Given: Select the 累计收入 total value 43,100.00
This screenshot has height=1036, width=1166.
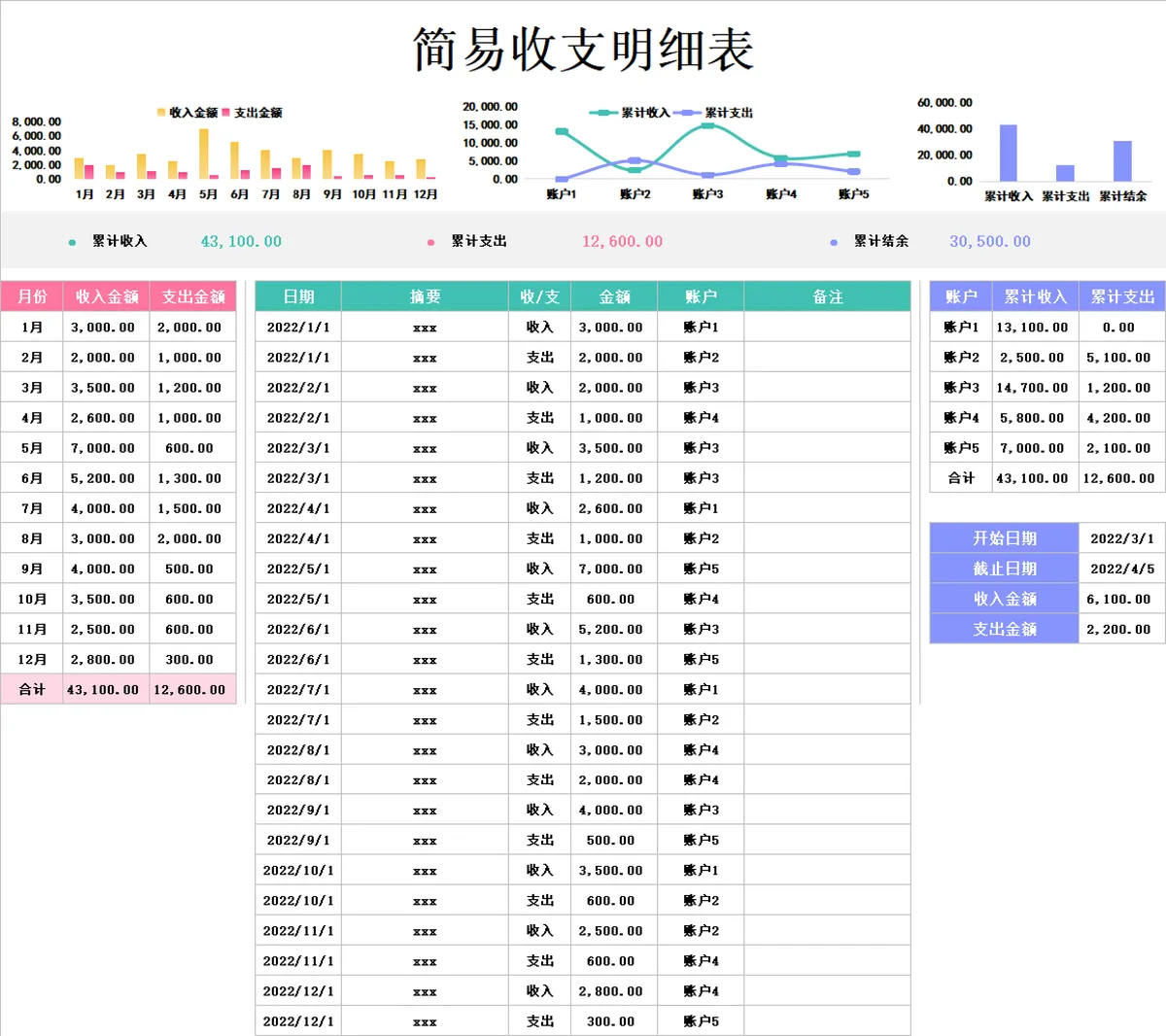Looking at the screenshot, I should tap(241, 241).
